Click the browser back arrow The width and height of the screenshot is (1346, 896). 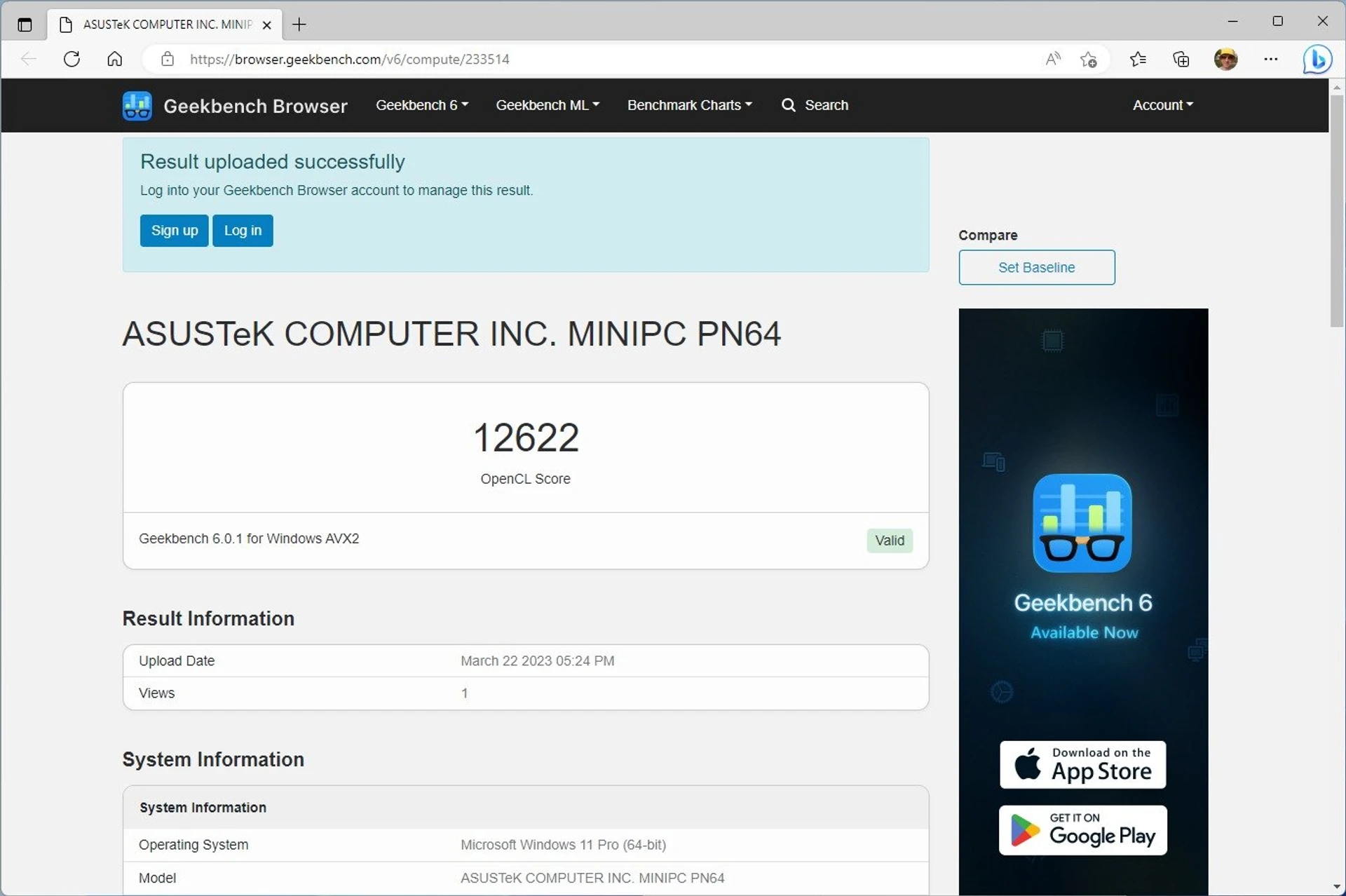pyautogui.click(x=29, y=59)
